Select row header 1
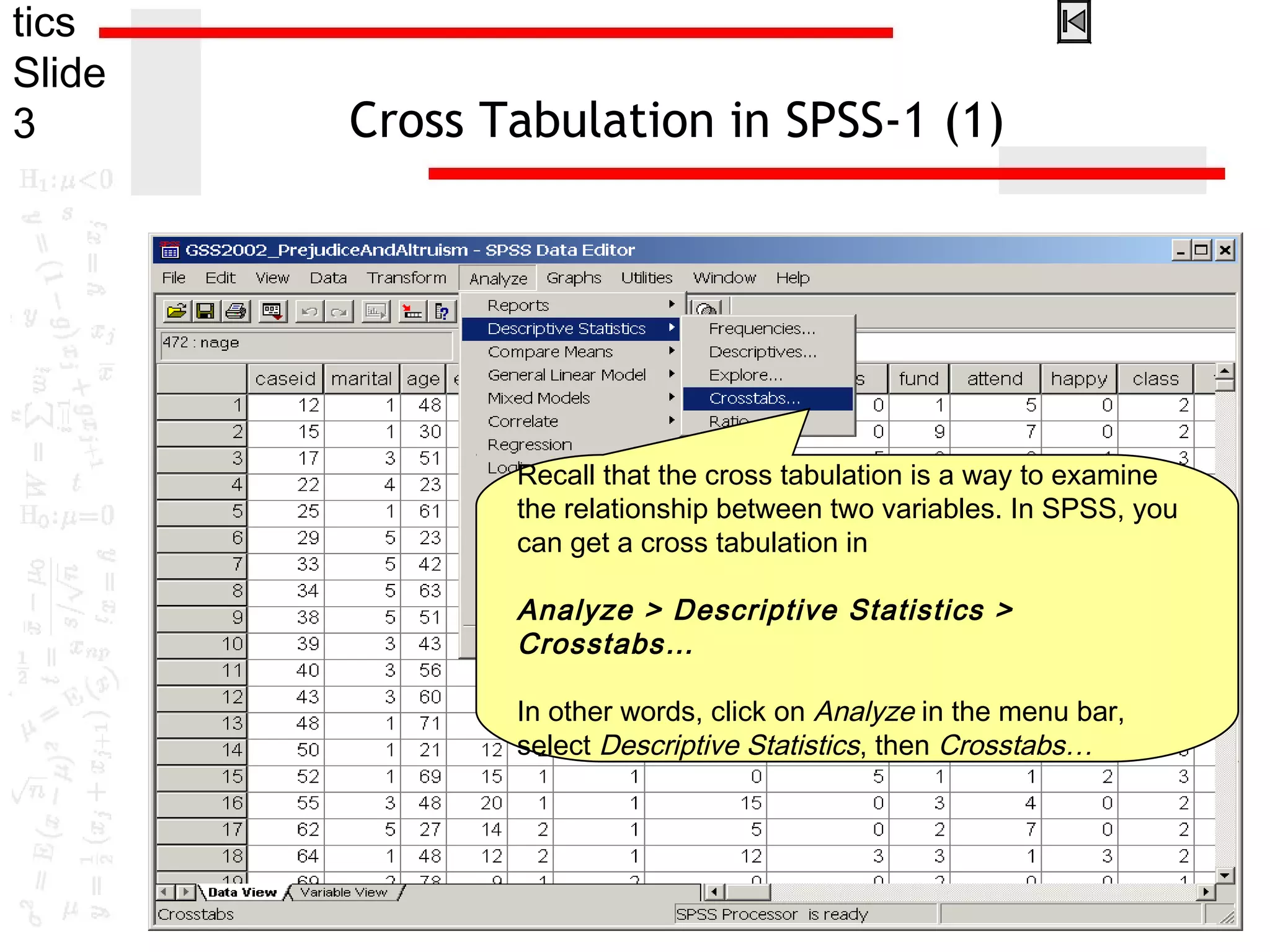 point(202,405)
